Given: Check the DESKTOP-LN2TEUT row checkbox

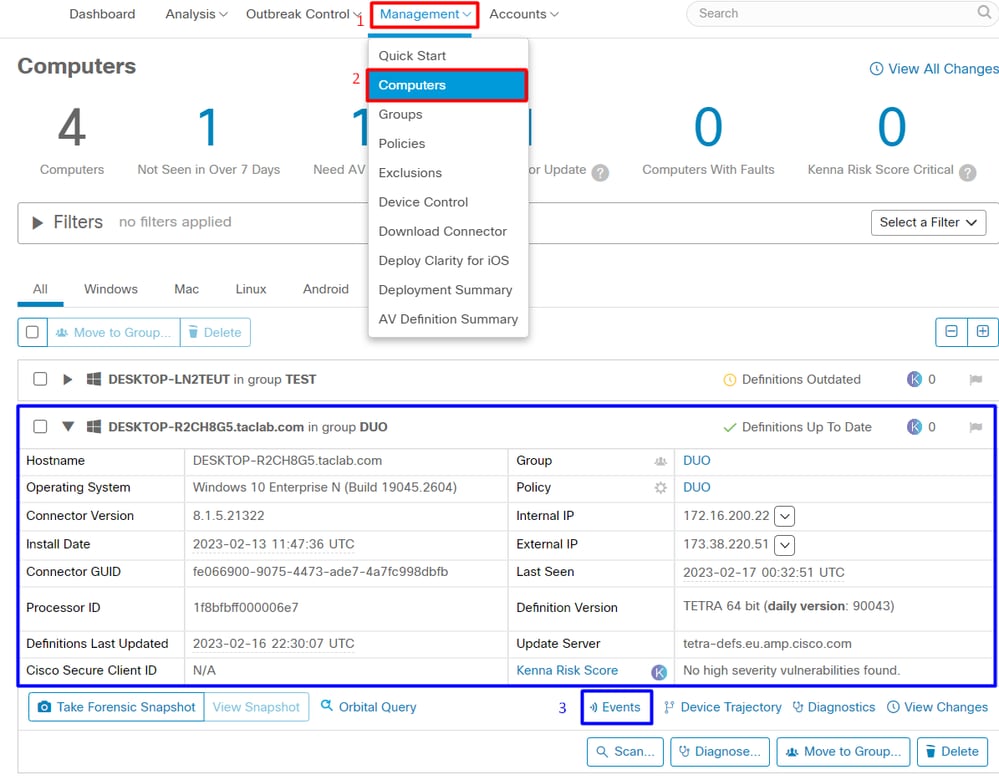Looking at the screenshot, I should (40, 379).
